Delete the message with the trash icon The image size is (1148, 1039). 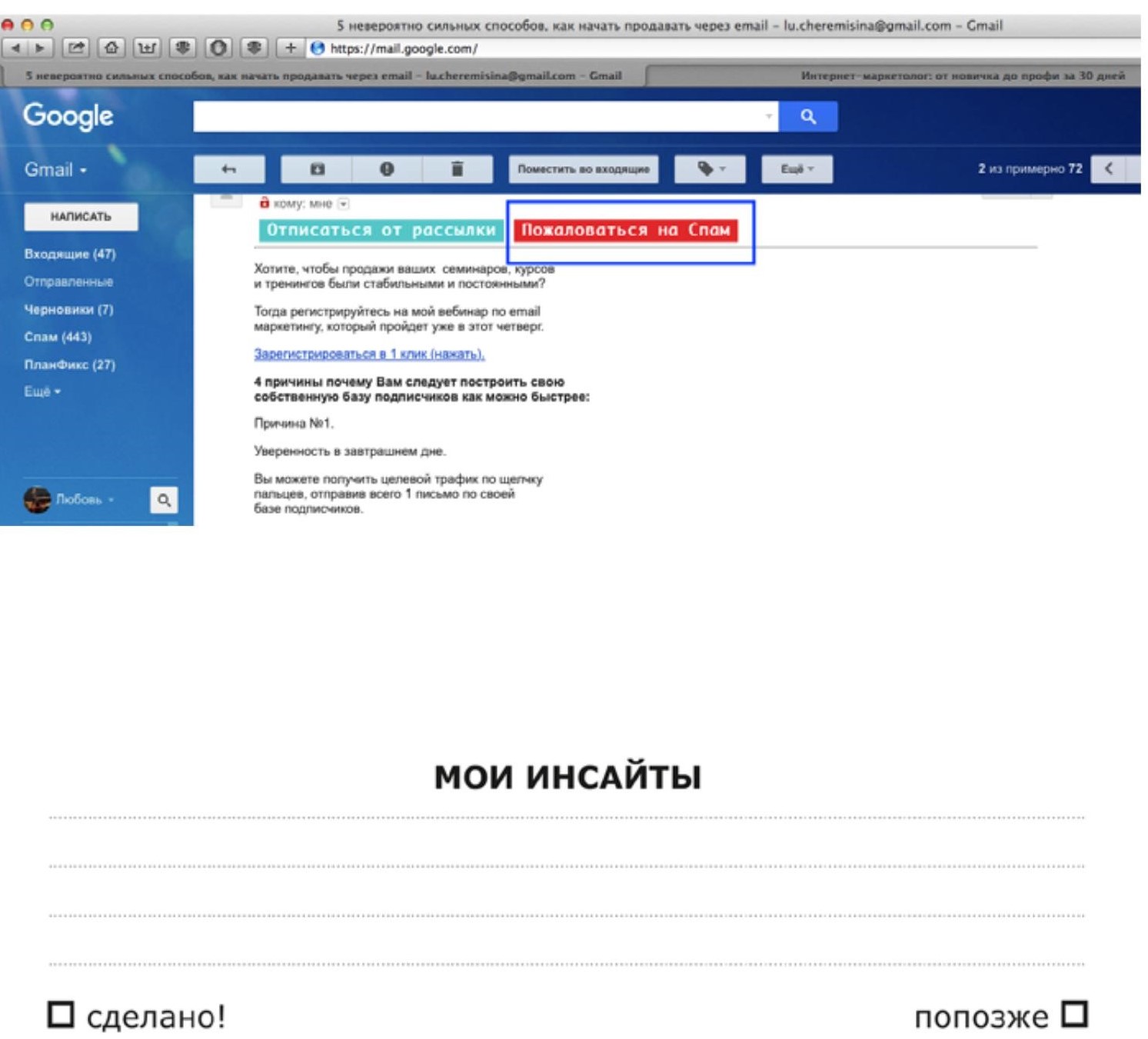click(x=457, y=169)
